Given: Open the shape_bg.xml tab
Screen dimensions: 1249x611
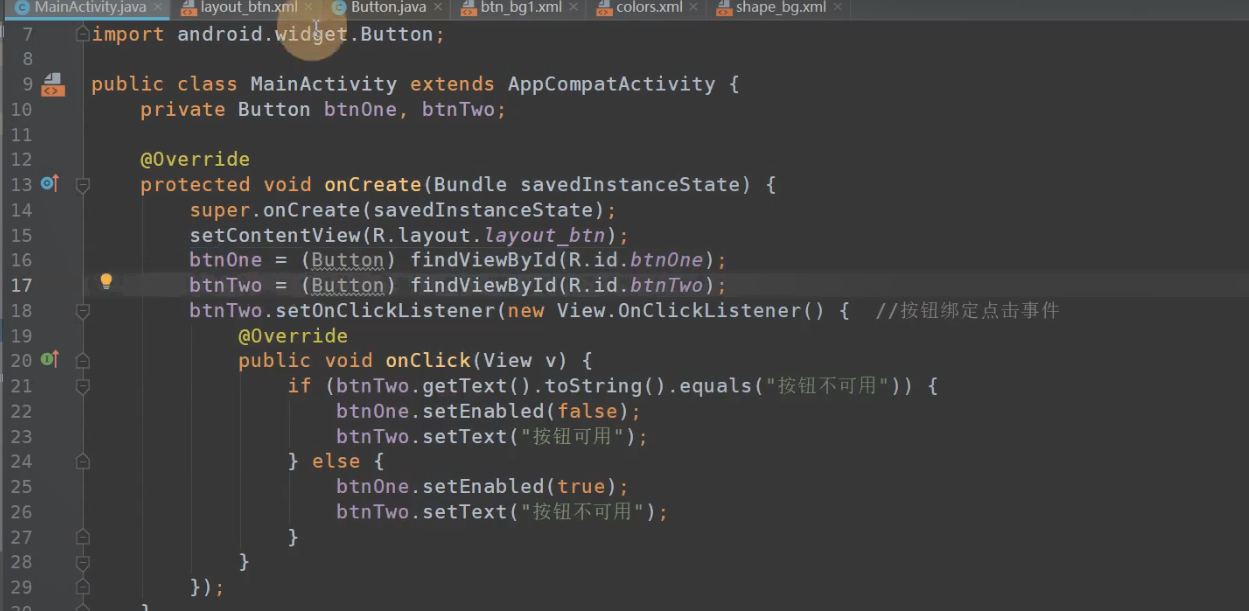Looking at the screenshot, I should click(781, 7).
